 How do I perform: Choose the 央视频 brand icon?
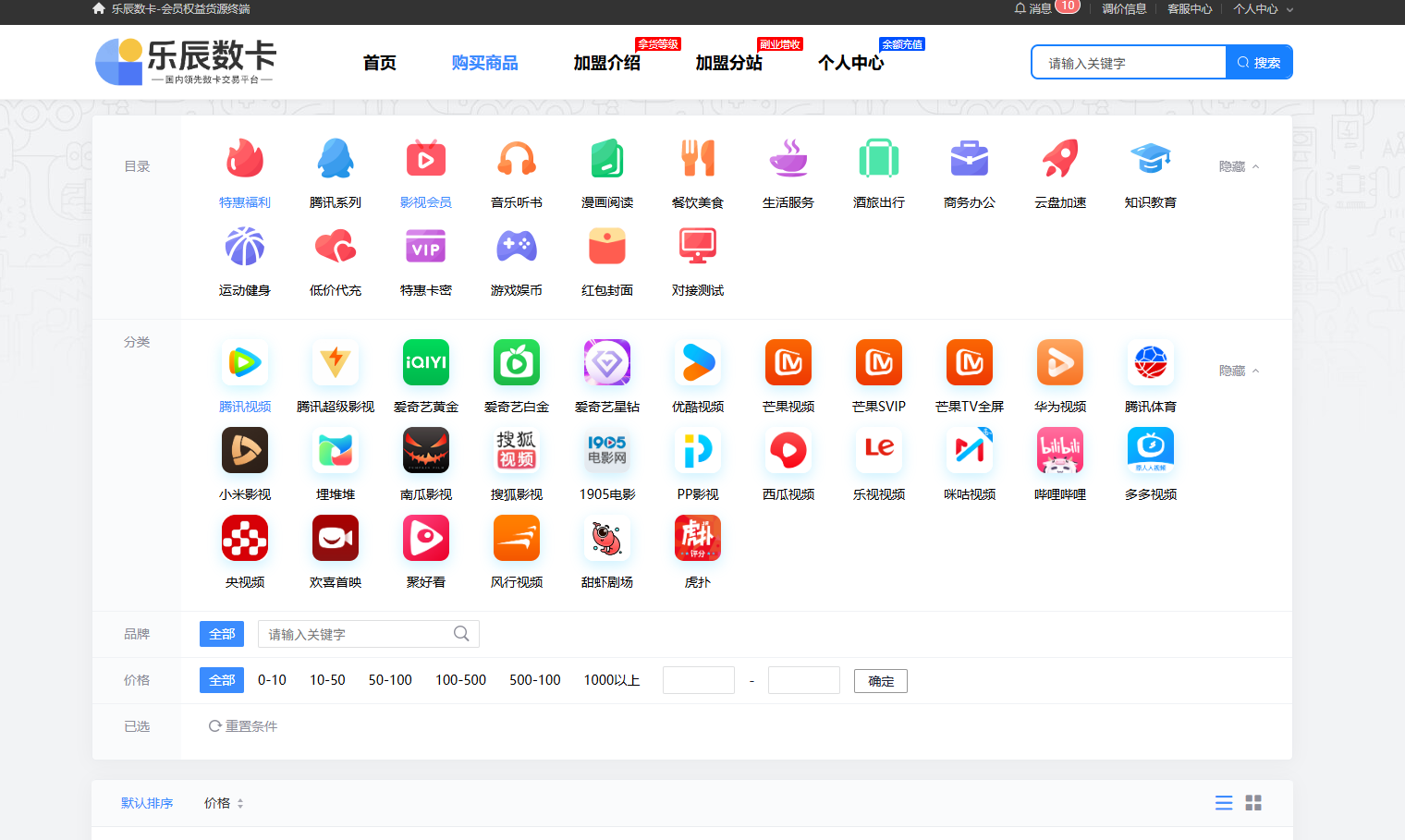(245, 539)
